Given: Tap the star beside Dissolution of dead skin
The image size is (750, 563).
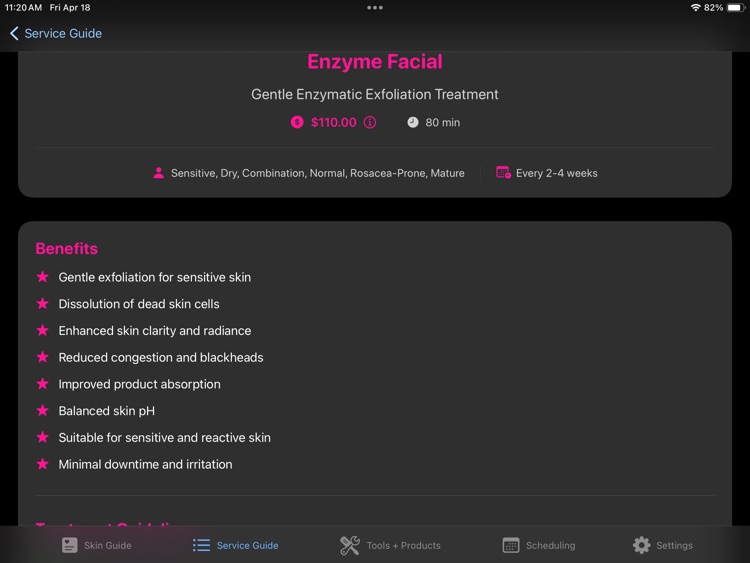Looking at the screenshot, I should point(43,304).
